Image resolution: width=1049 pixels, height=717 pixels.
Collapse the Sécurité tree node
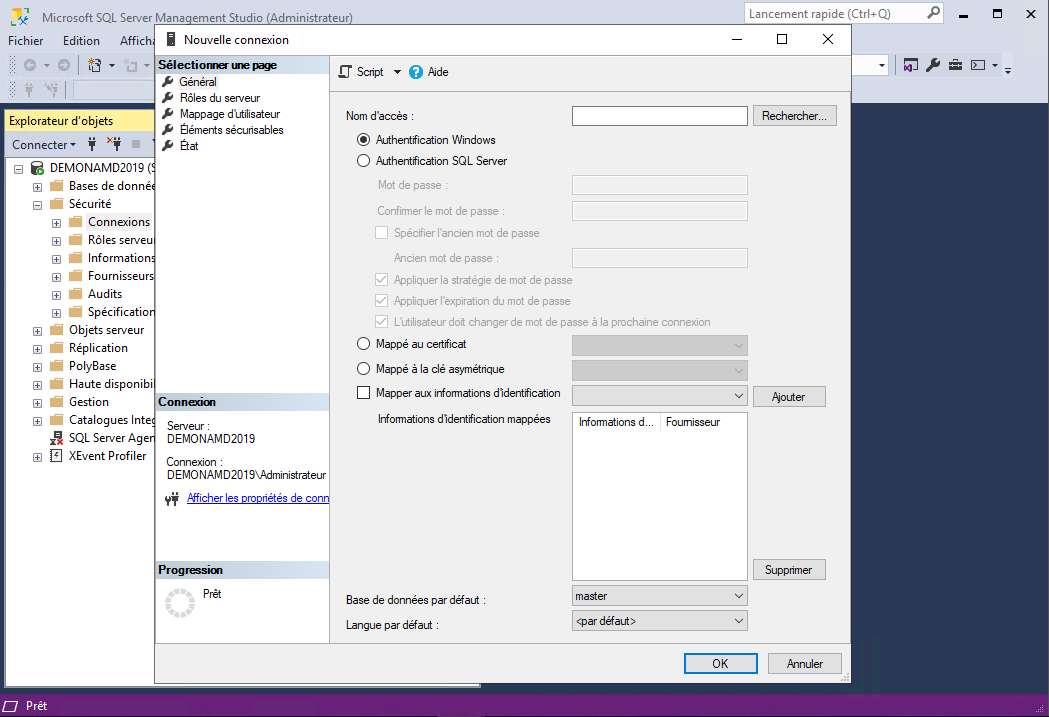pyautogui.click(x=37, y=205)
